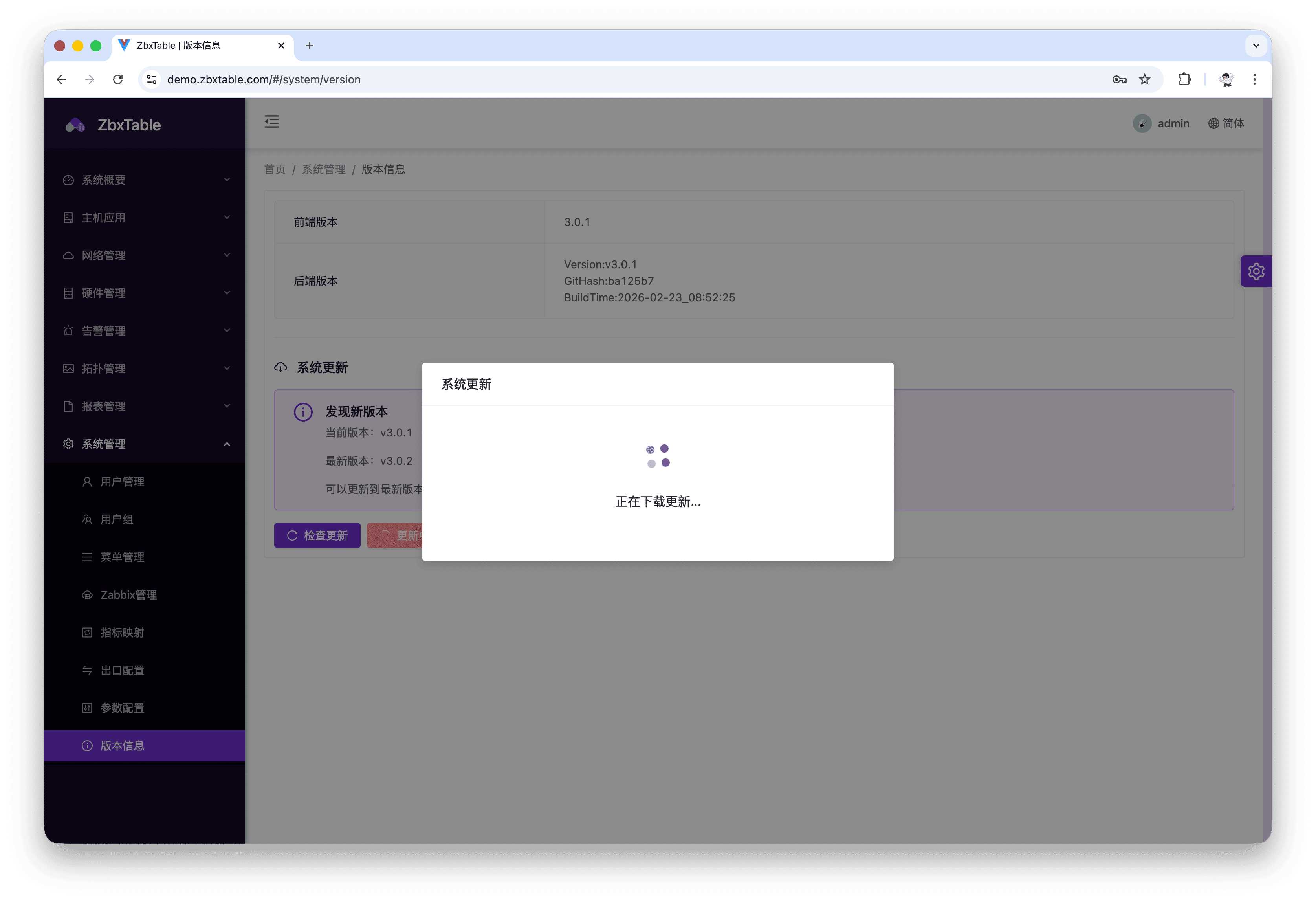The width and height of the screenshot is (1316, 902).
Task: Click the browser address bar URL
Action: click(x=264, y=79)
